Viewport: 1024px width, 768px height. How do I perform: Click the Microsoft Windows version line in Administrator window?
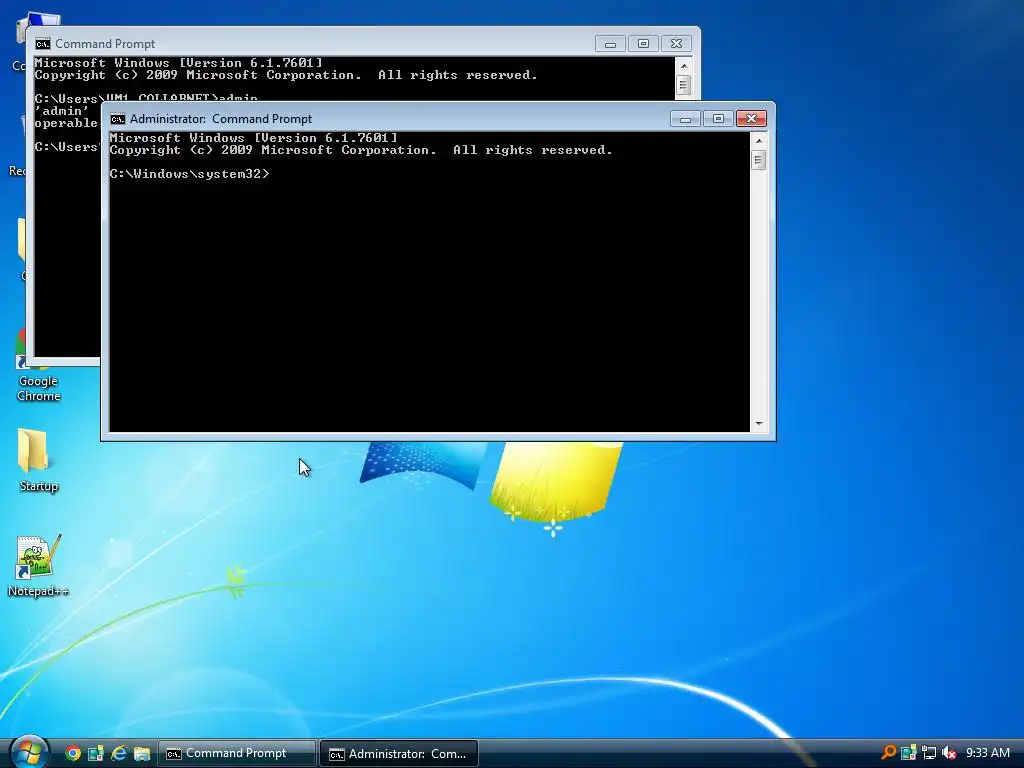click(x=253, y=138)
